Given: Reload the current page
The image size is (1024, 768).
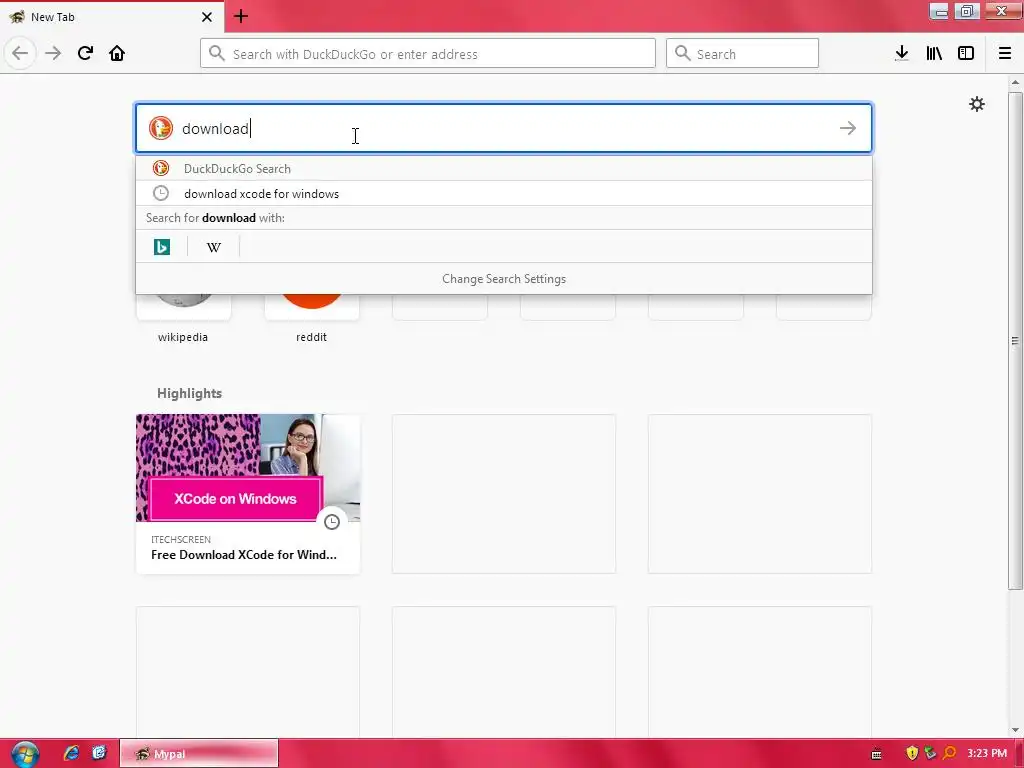Looking at the screenshot, I should coord(85,53).
